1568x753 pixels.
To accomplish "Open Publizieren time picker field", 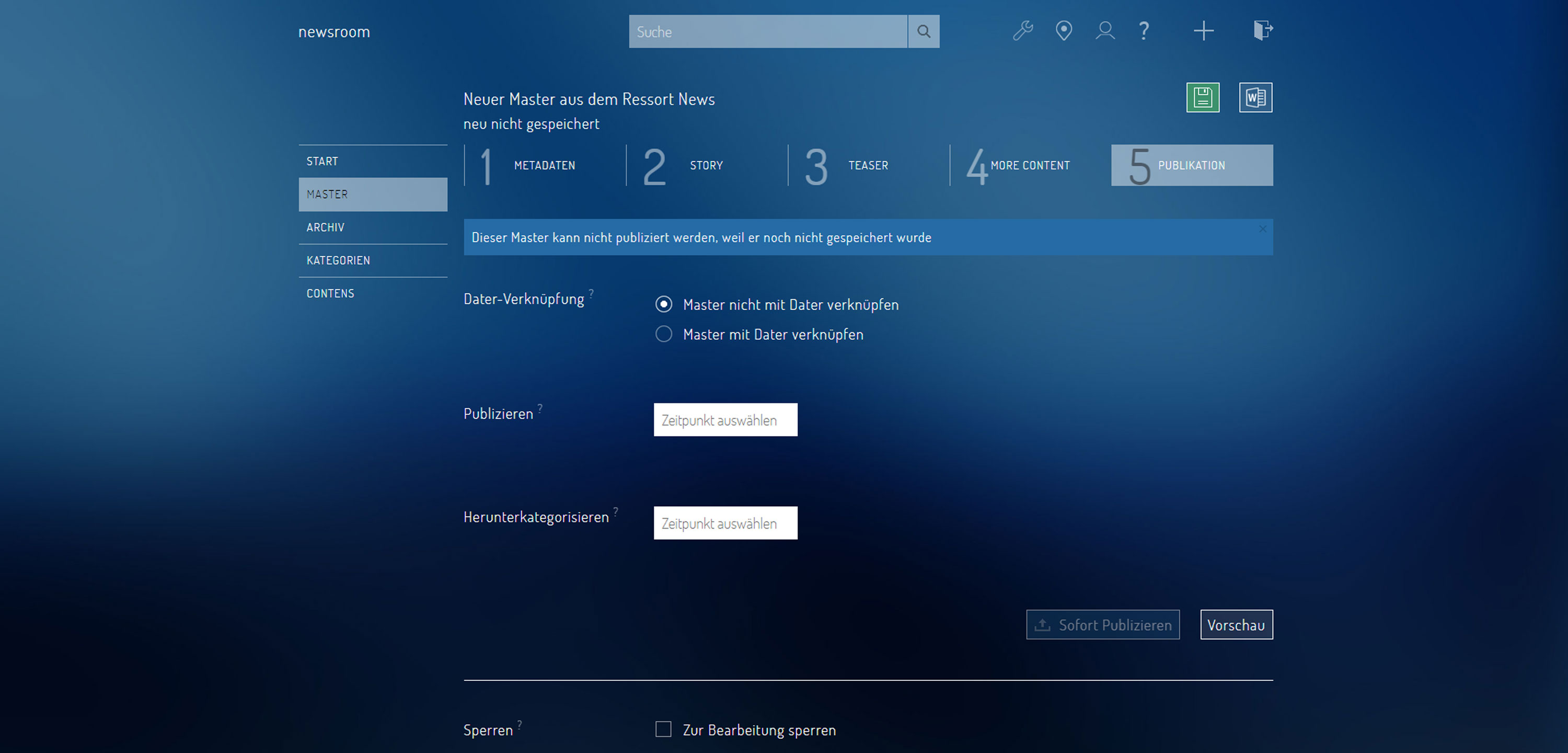I will tap(725, 420).
